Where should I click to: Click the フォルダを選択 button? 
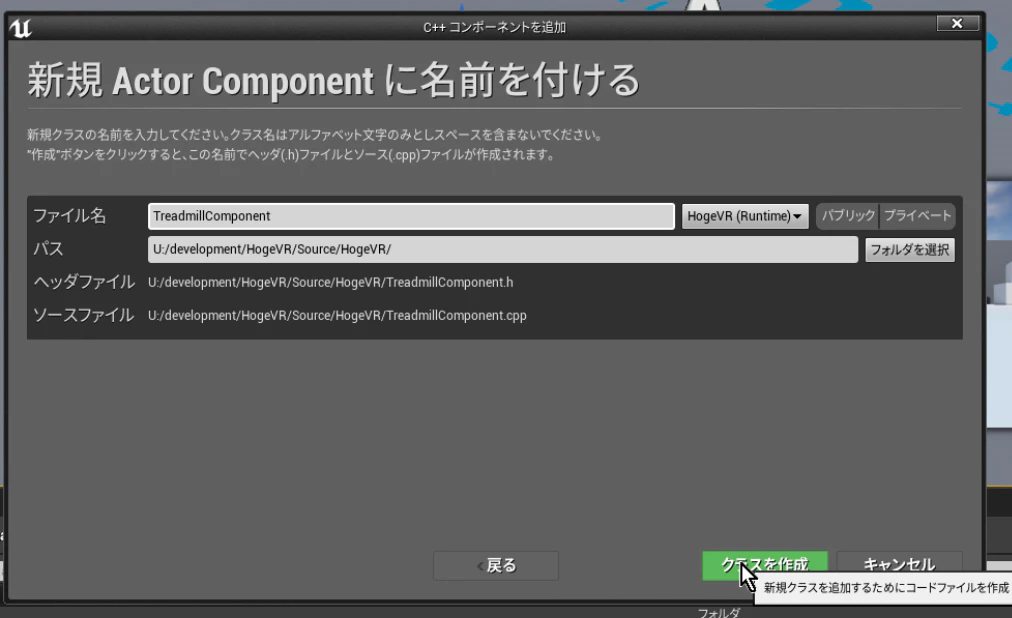910,250
